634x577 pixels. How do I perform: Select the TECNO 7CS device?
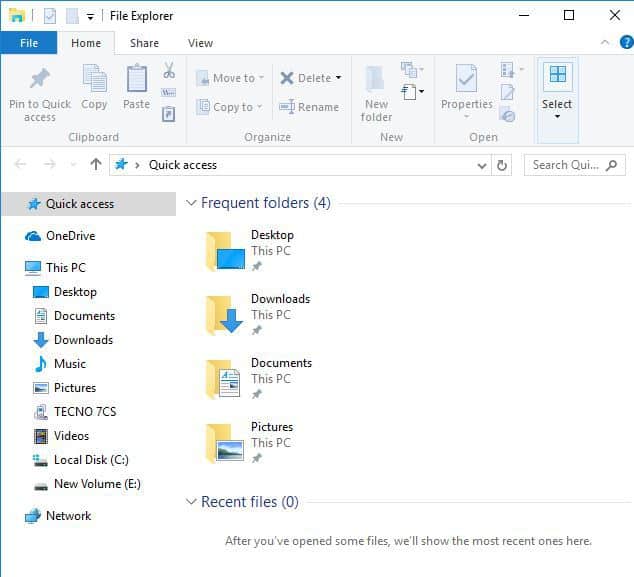point(75,412)
